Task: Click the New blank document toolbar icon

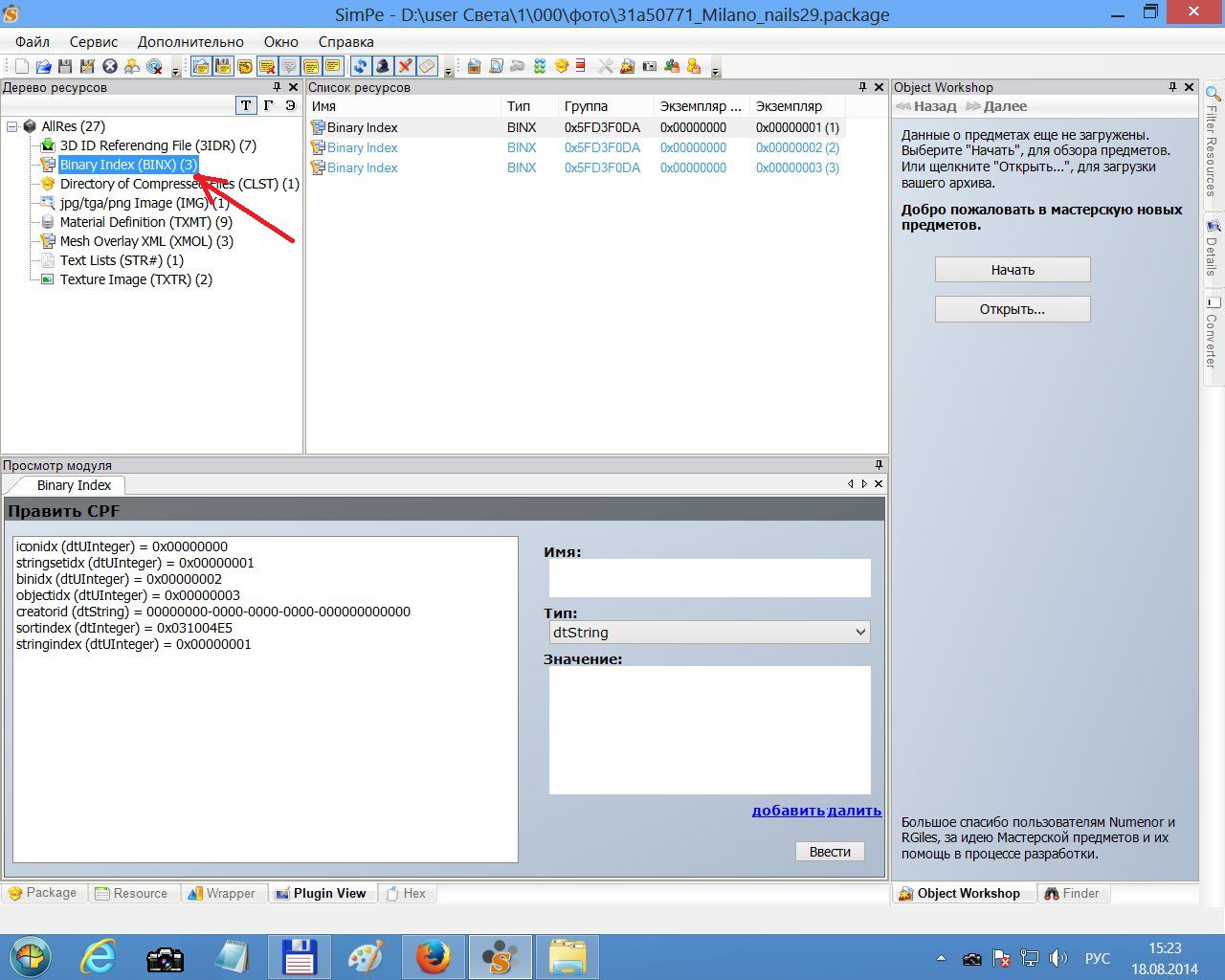Action: point(22,66)
